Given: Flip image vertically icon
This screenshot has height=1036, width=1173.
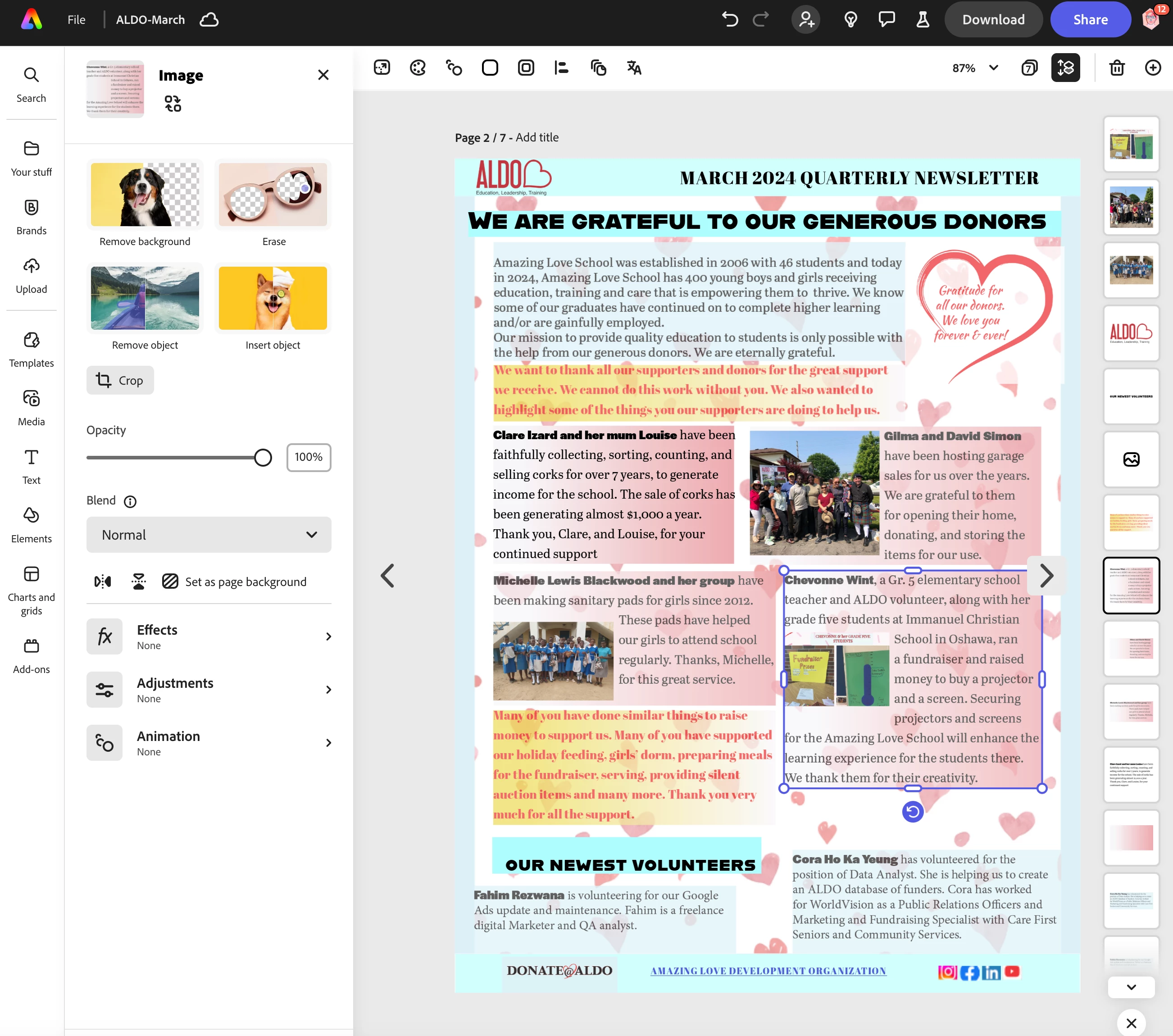Looking at the screenshot, I should coord(138,582).
